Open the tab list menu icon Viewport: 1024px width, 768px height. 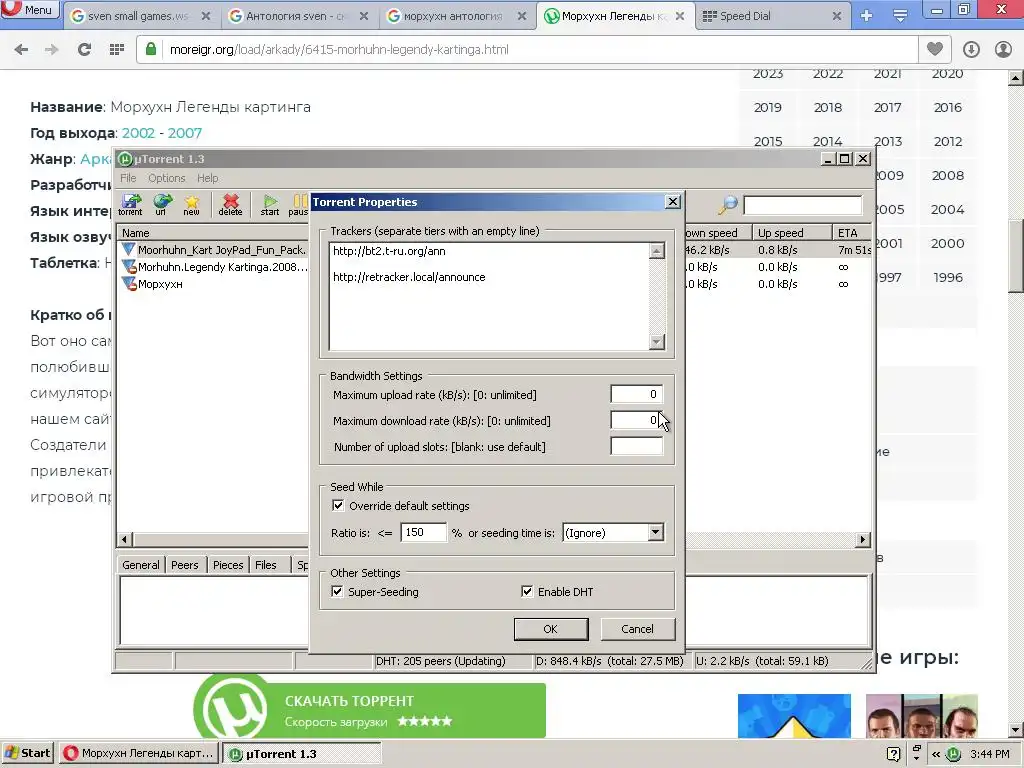(x=900, y=16)
